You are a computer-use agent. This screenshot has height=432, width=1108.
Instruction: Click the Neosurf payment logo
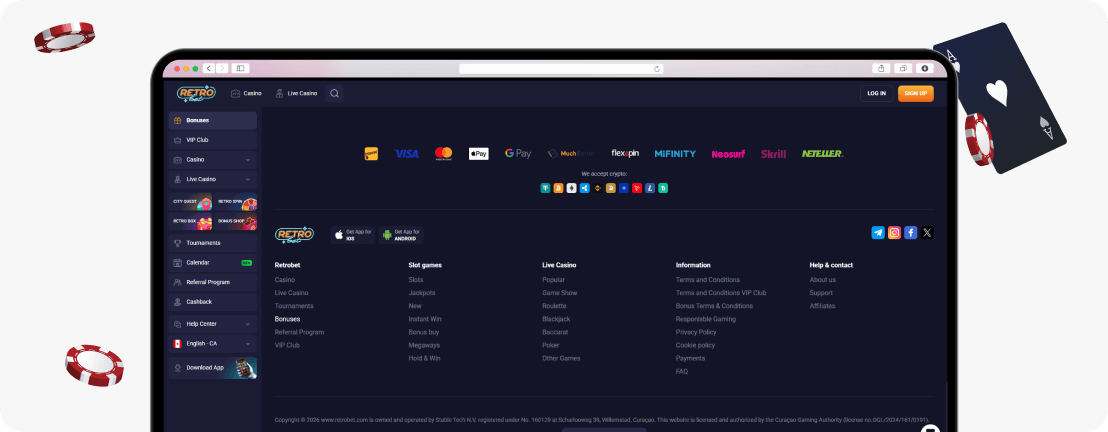(728, 154)
